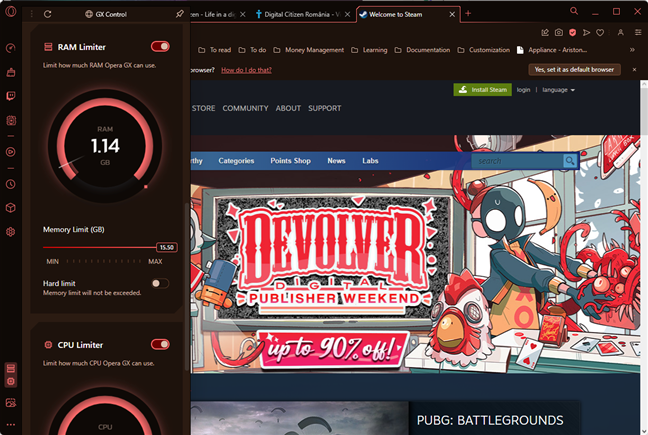Open the Learning bookmarks folder
The image size is (648, 435).
(x=369, y=50)
